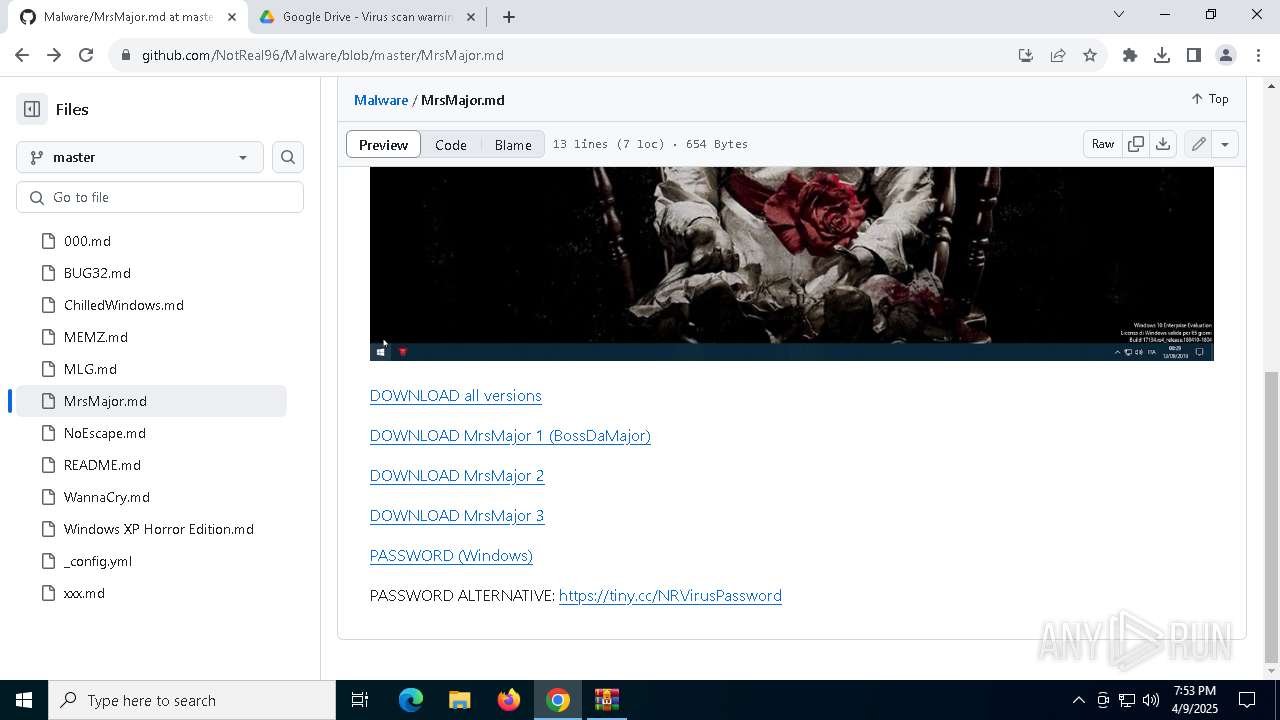Image resolution: width=1280 pixels, height=720 pixels.
Task: Click the MrsMajor screenshot image
Action: [791, 264]
